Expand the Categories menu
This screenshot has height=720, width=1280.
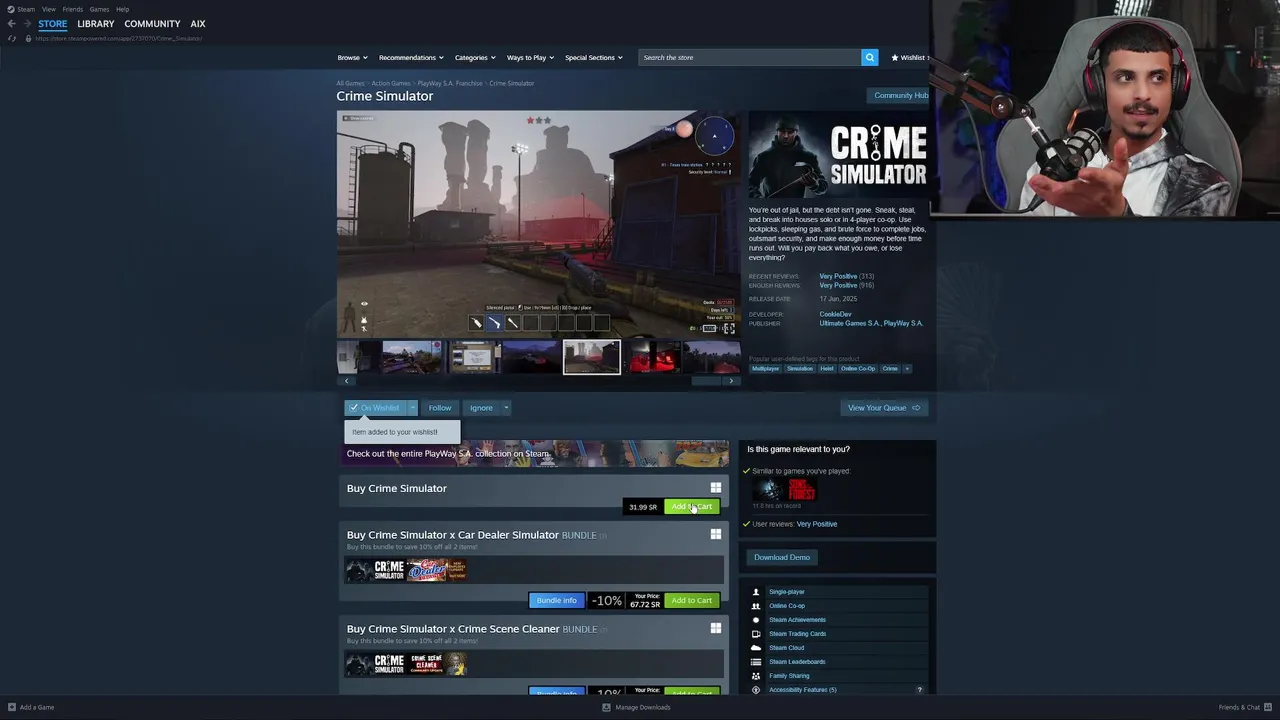(475, 57)
